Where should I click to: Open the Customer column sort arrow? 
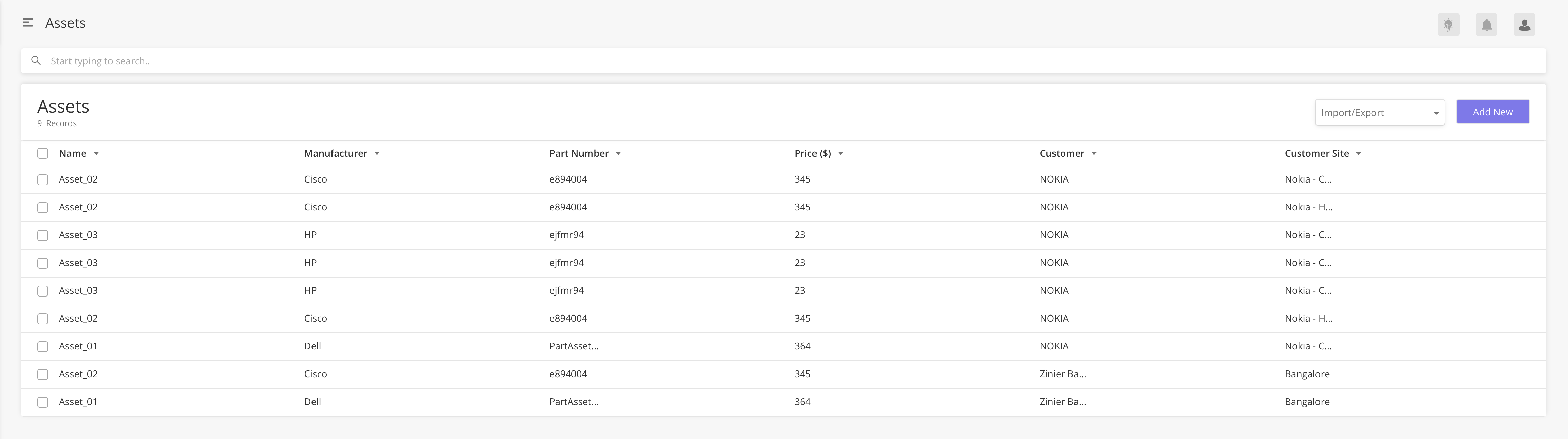click(x=1094, y=153)
